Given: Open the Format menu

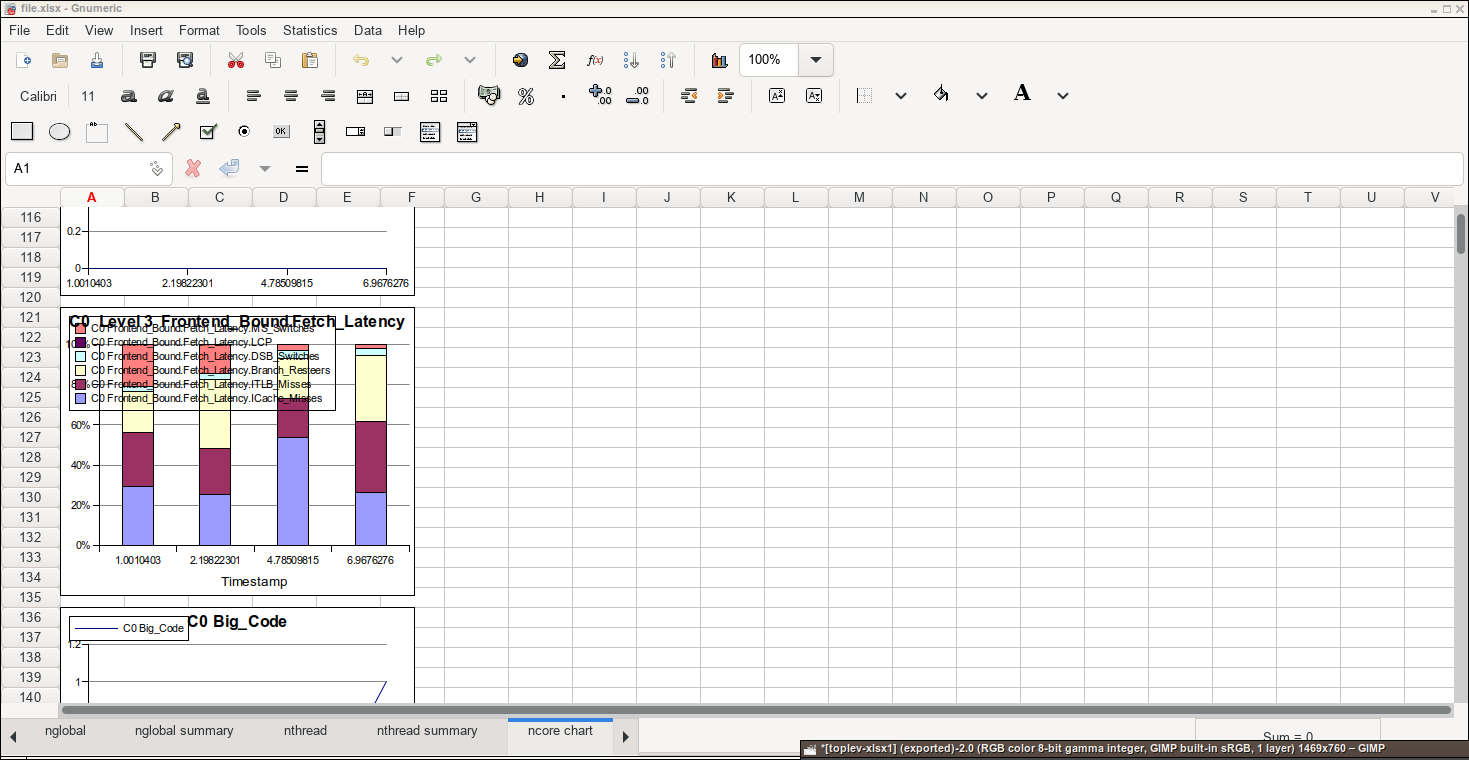Looking at the screenshot, I should (x=199, y=30).
